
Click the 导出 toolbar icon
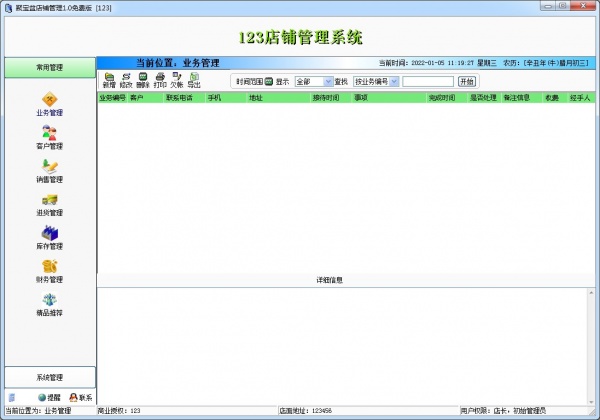tap(194, 80)
